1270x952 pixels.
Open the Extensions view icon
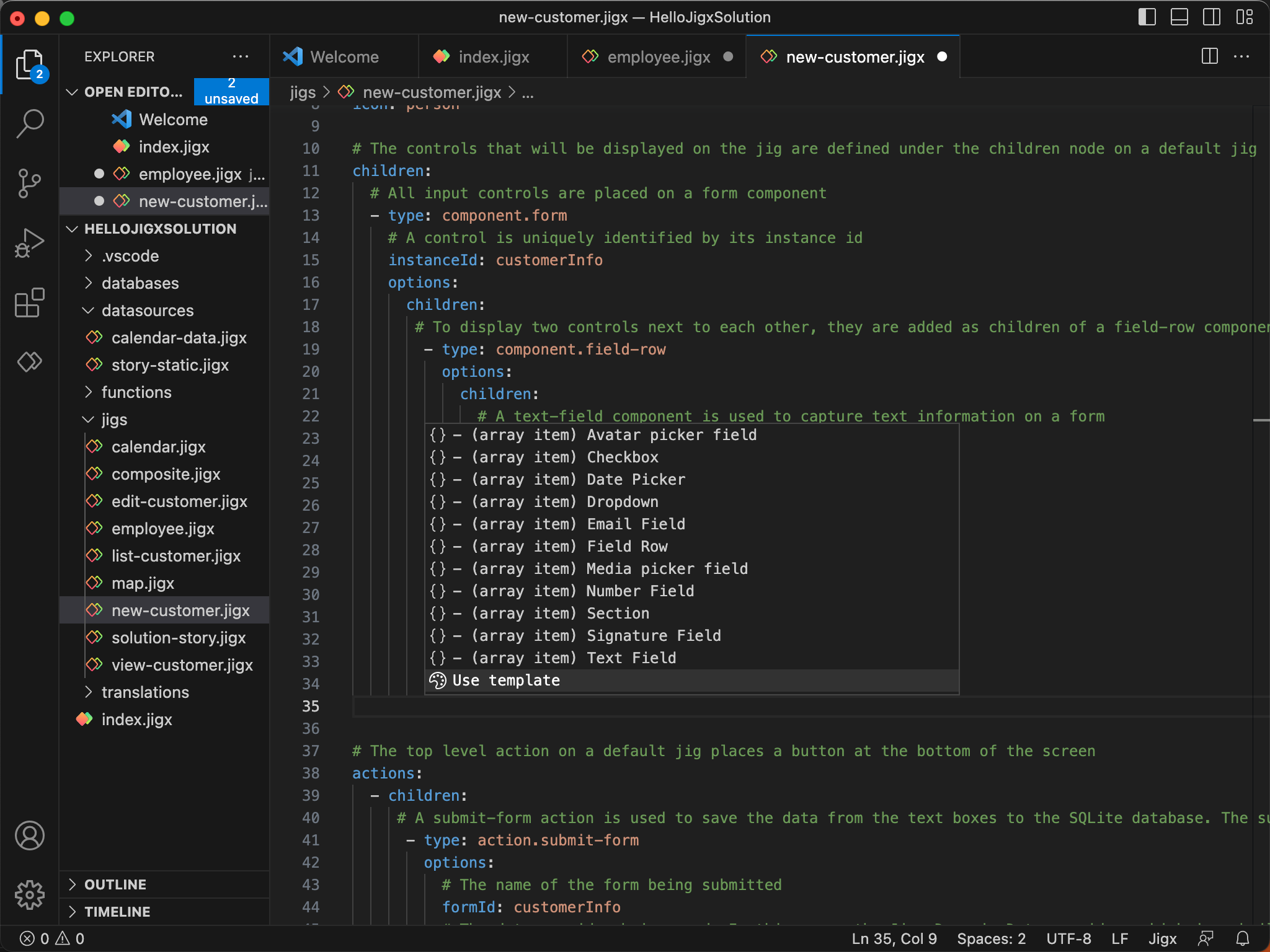(x=30, y=302)
